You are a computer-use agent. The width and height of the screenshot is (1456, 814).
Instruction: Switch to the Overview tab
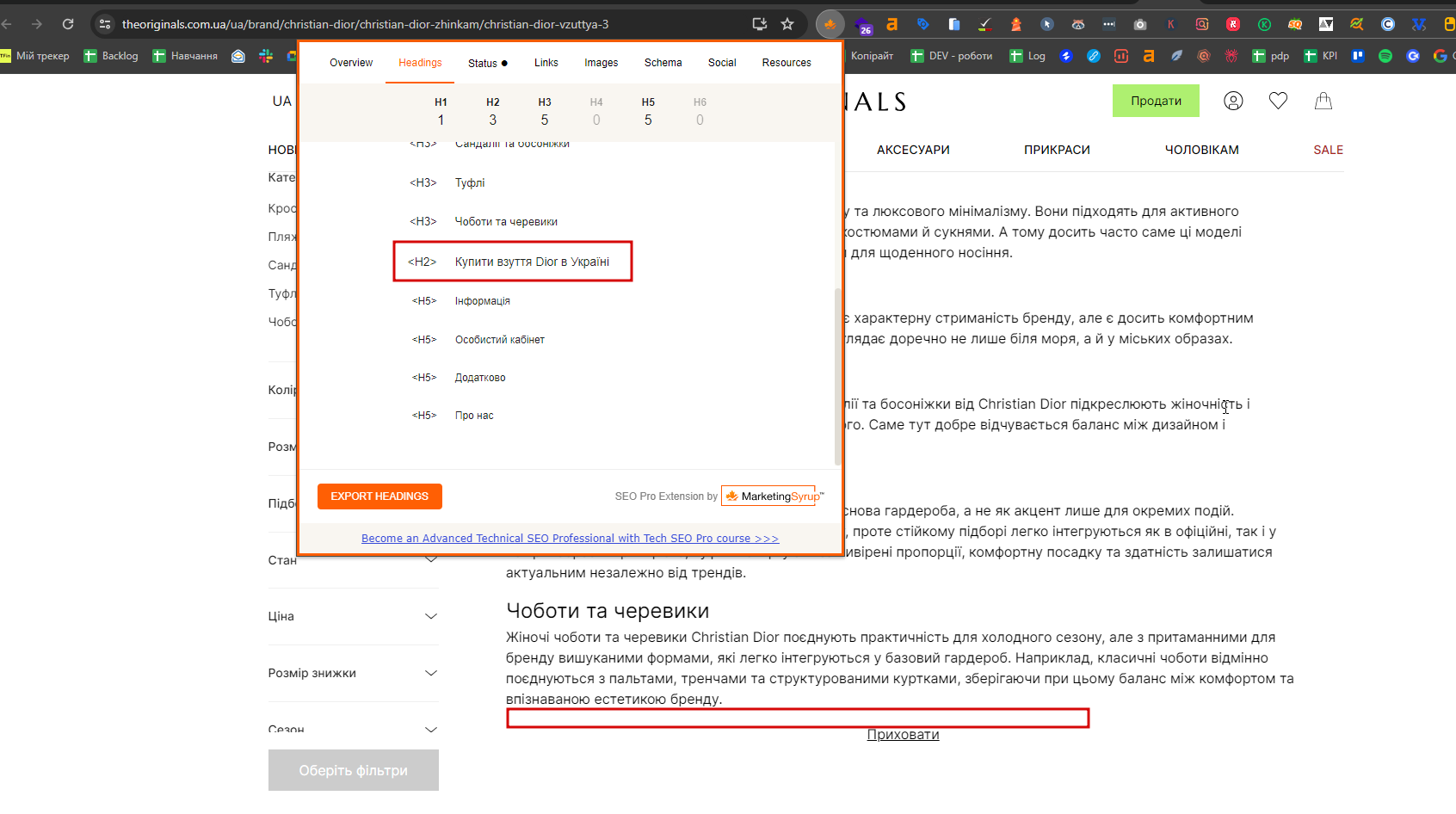point(351,63)
